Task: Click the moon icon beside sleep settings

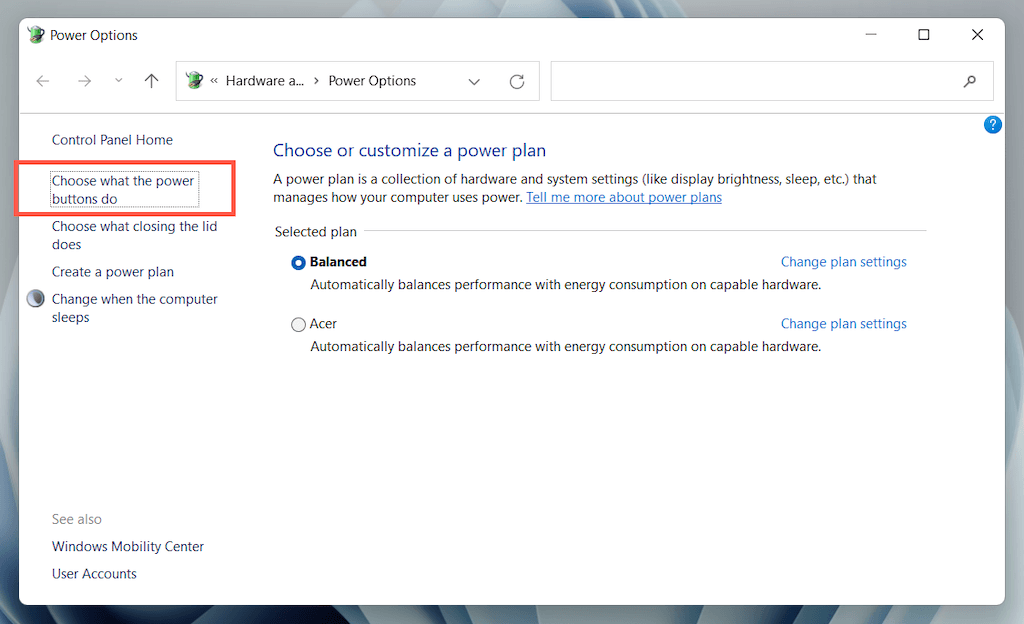Action: (x=35, y=299)
